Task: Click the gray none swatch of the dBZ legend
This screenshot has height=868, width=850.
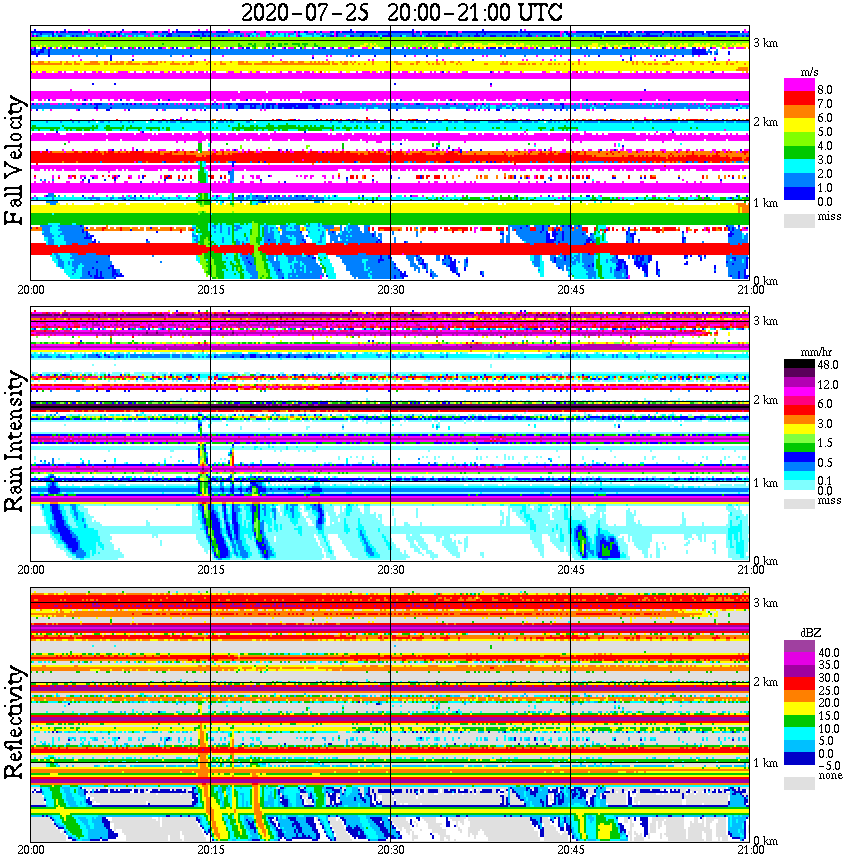Action: [x=799, y=783]
